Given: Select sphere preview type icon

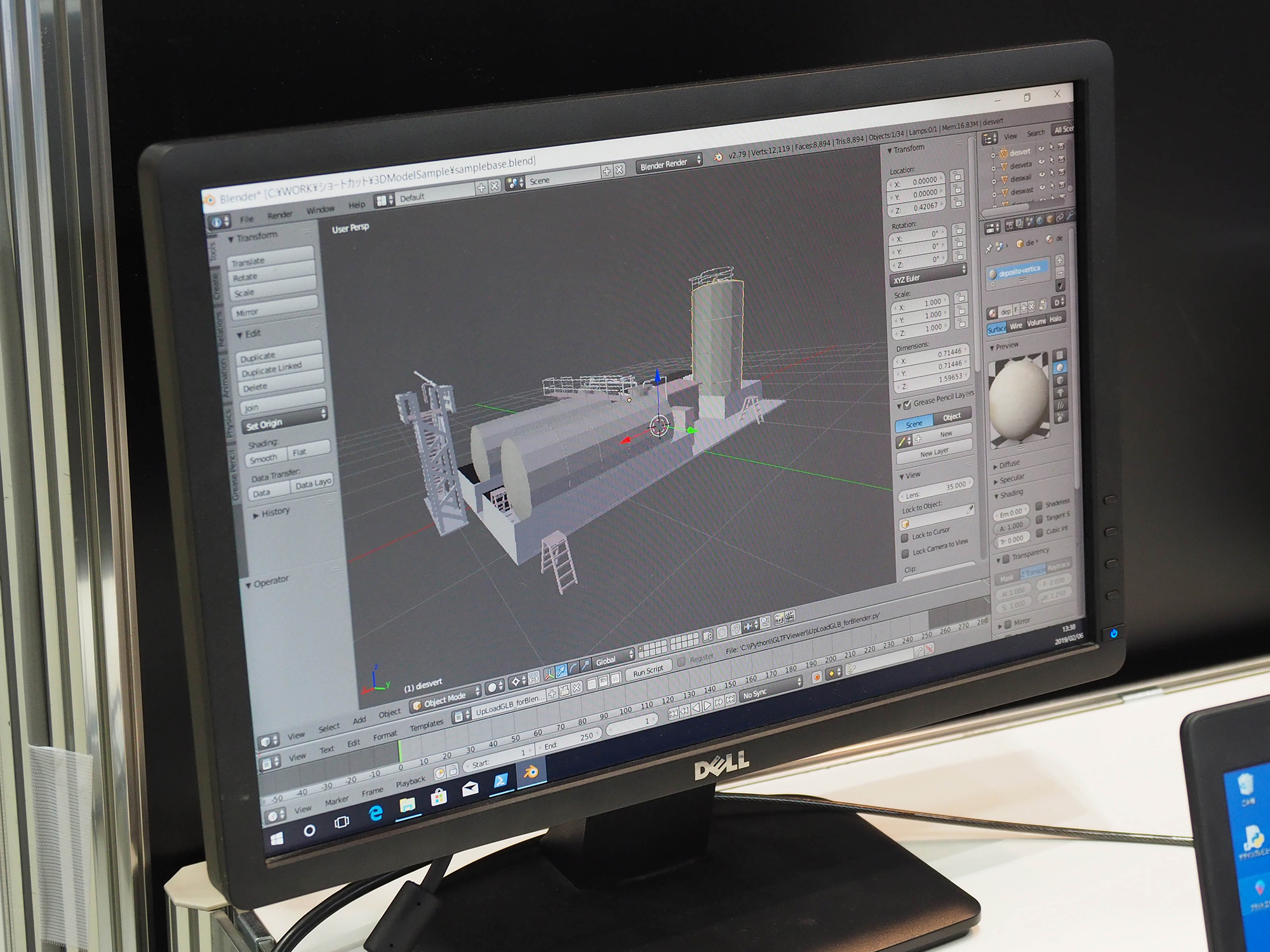Looking at the screenshot, I should (1059, 367).
